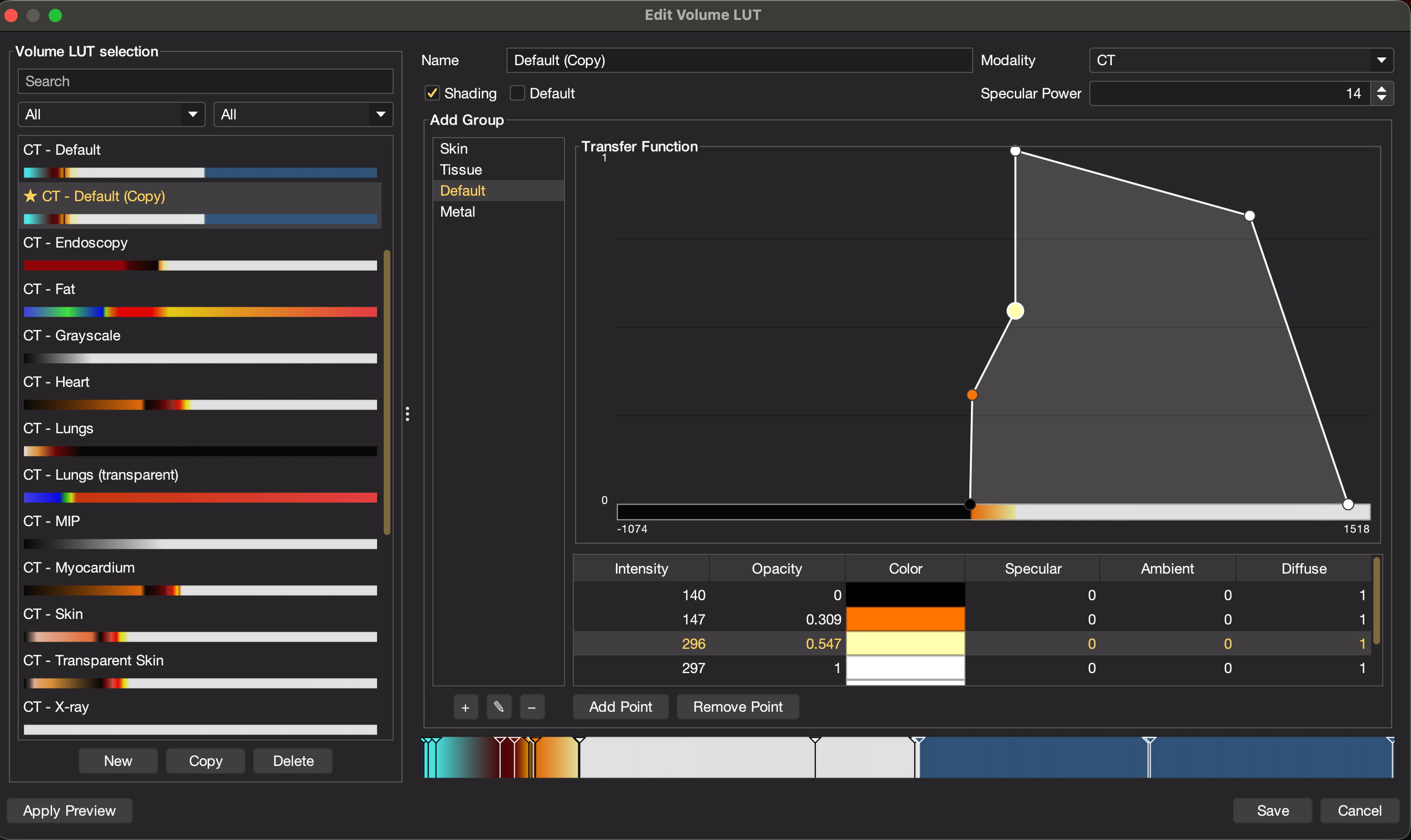
Task: Click the Ambient column header
Action: 1168,568
